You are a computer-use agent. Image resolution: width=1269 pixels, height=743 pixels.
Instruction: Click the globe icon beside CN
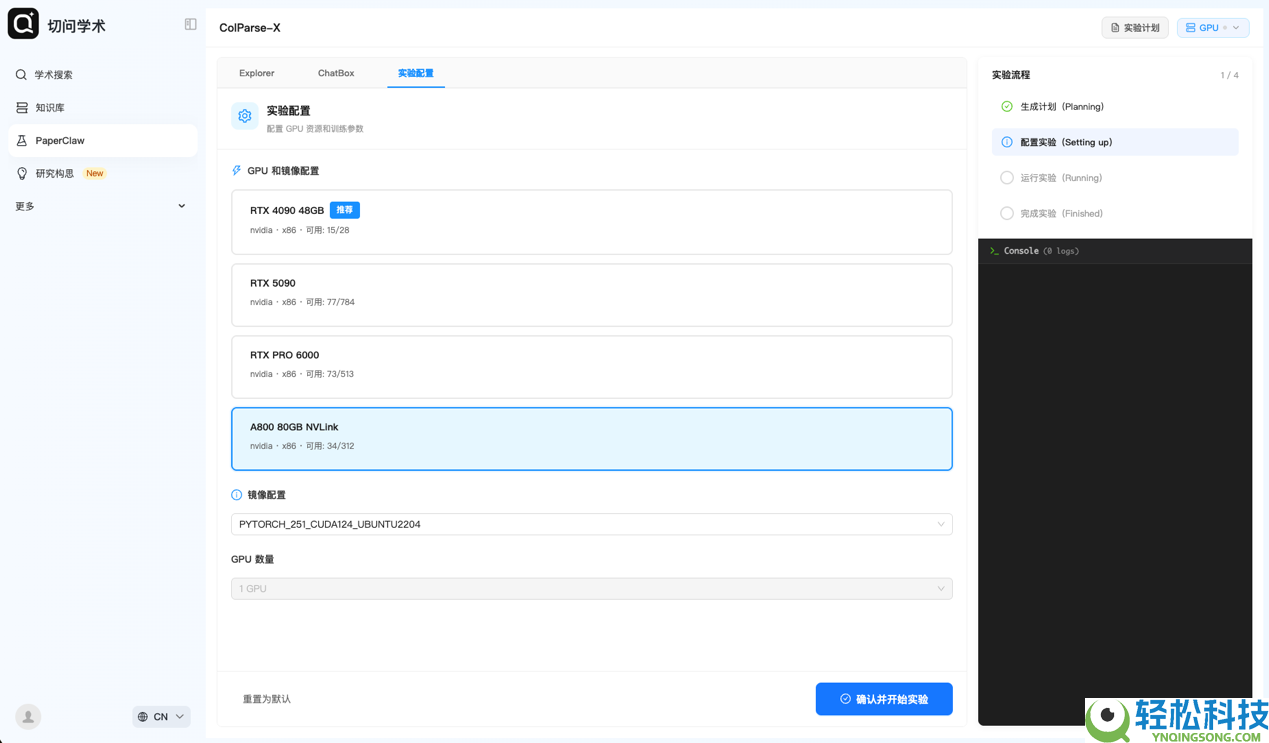pos(143,717)
